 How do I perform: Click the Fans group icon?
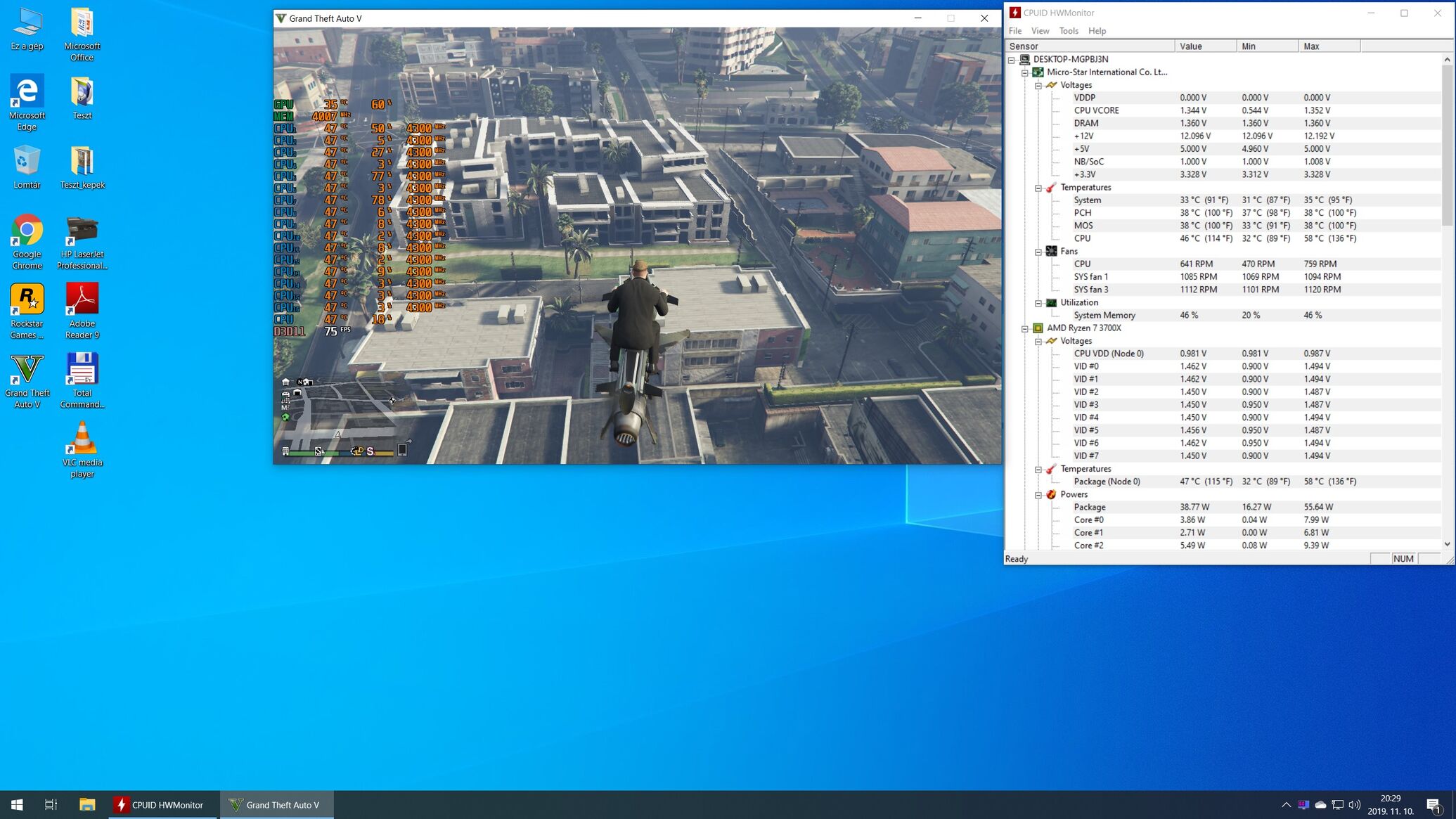click(1051, 252)
